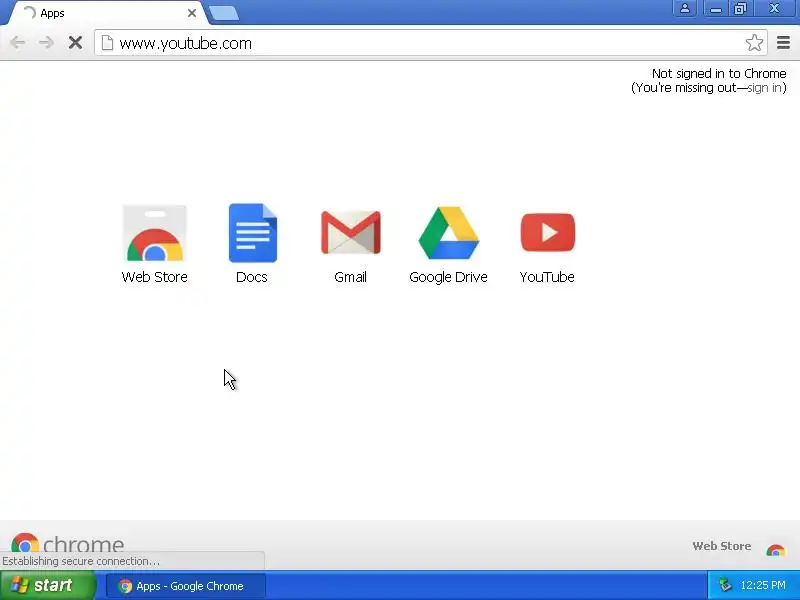800x600 pixels.
Task: Click the sign in link
Action: tap(764, 88)
